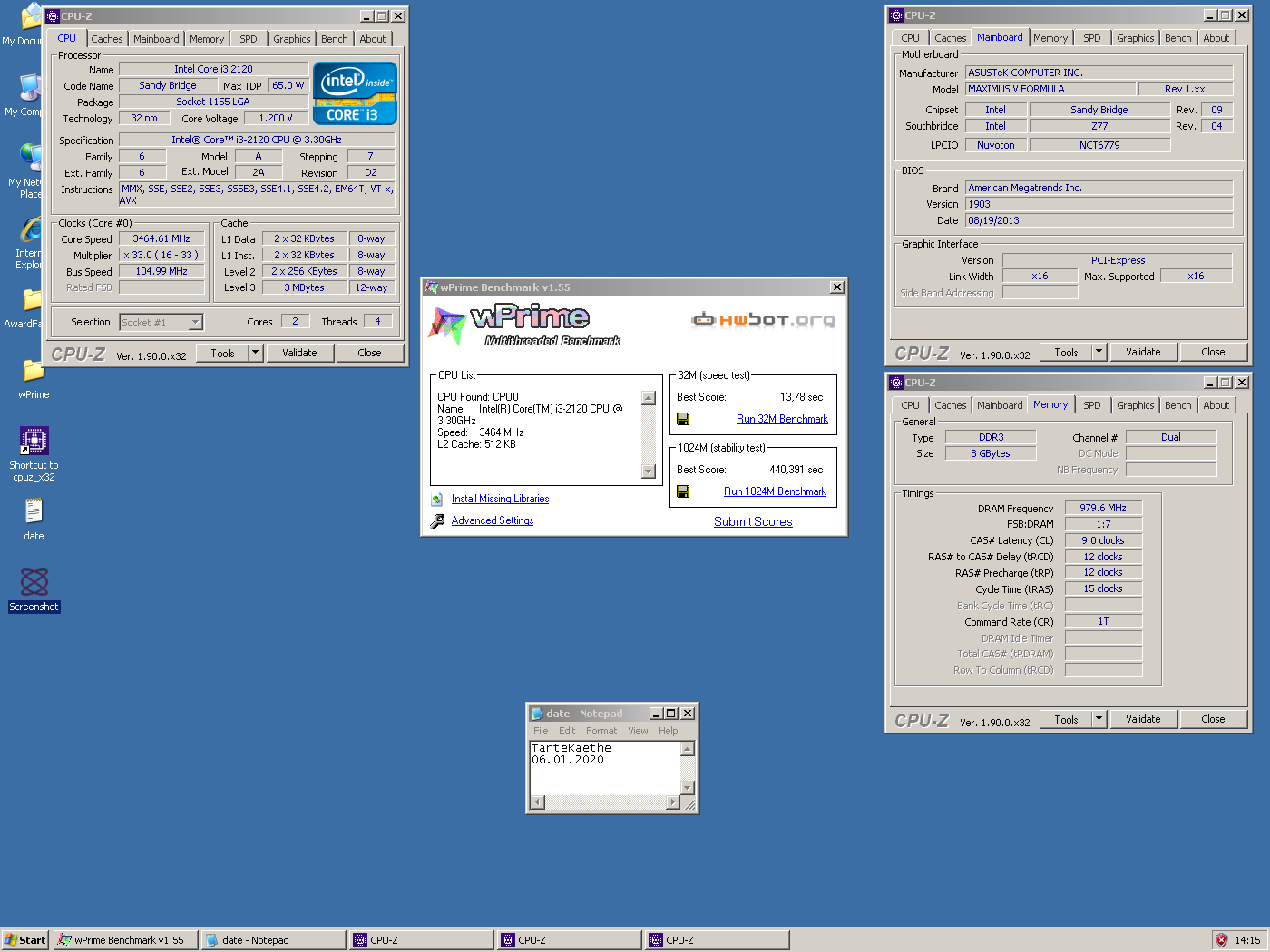Click Notepad vertical scrollbar down arrow
Viewport: 1270px width, 952px height.
(688, 788)
